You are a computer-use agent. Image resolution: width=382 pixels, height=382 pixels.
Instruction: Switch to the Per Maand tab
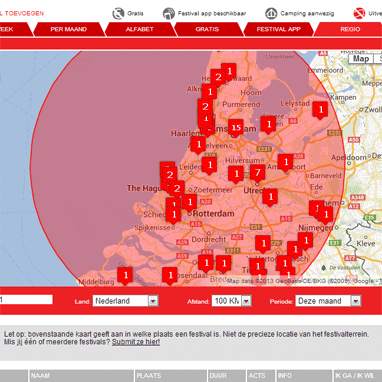[69, 29]
